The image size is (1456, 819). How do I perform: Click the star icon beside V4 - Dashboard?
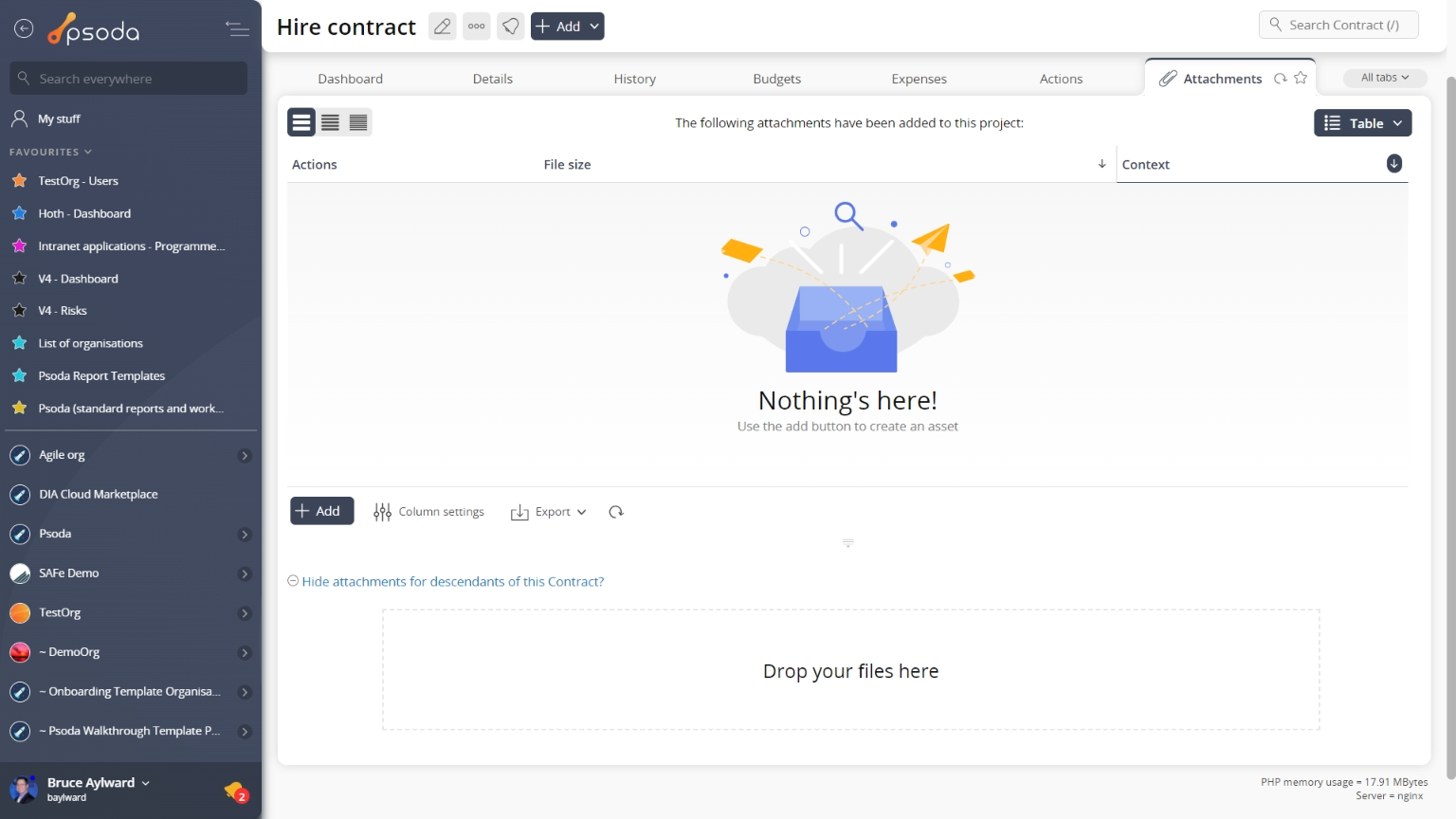[19, 279]
